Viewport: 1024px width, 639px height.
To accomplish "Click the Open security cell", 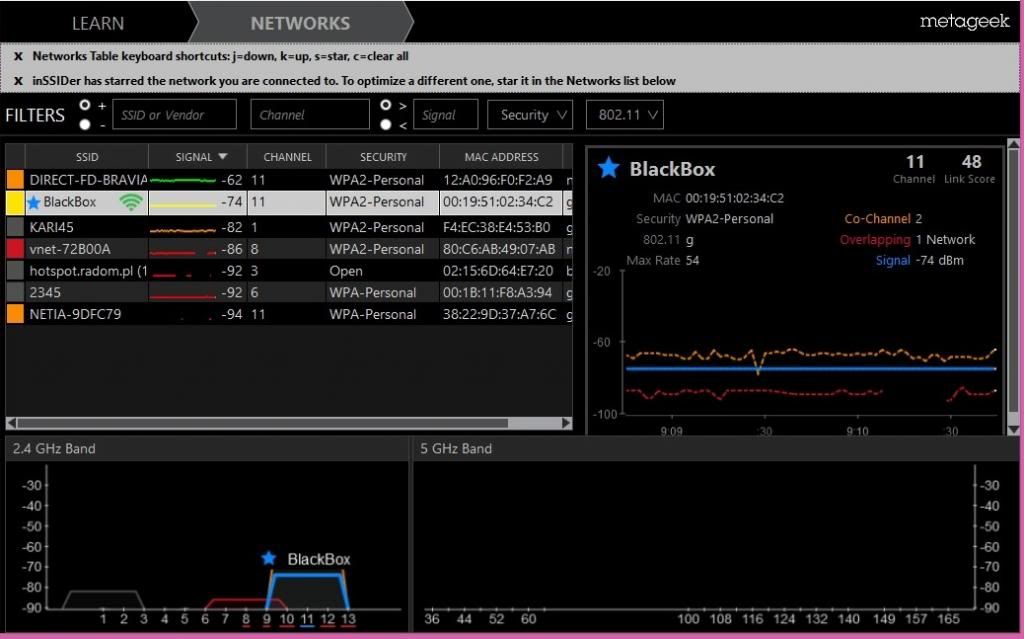I will (346, 271).
